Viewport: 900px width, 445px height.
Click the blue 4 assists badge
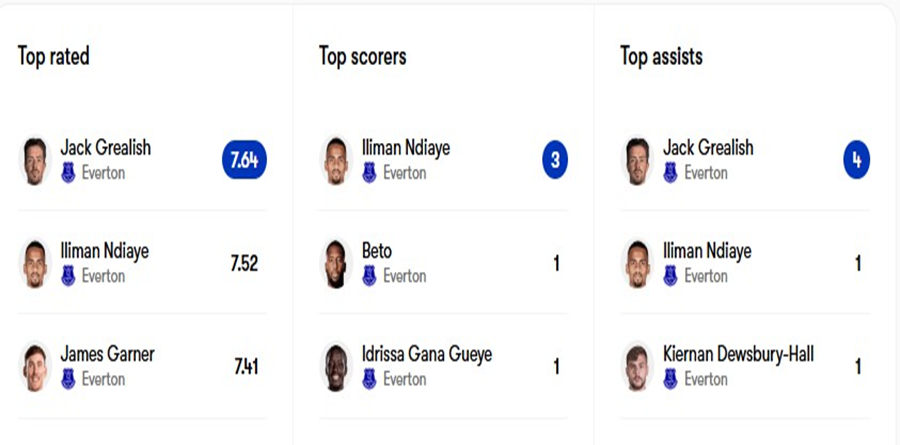click(x=856, y=160)
